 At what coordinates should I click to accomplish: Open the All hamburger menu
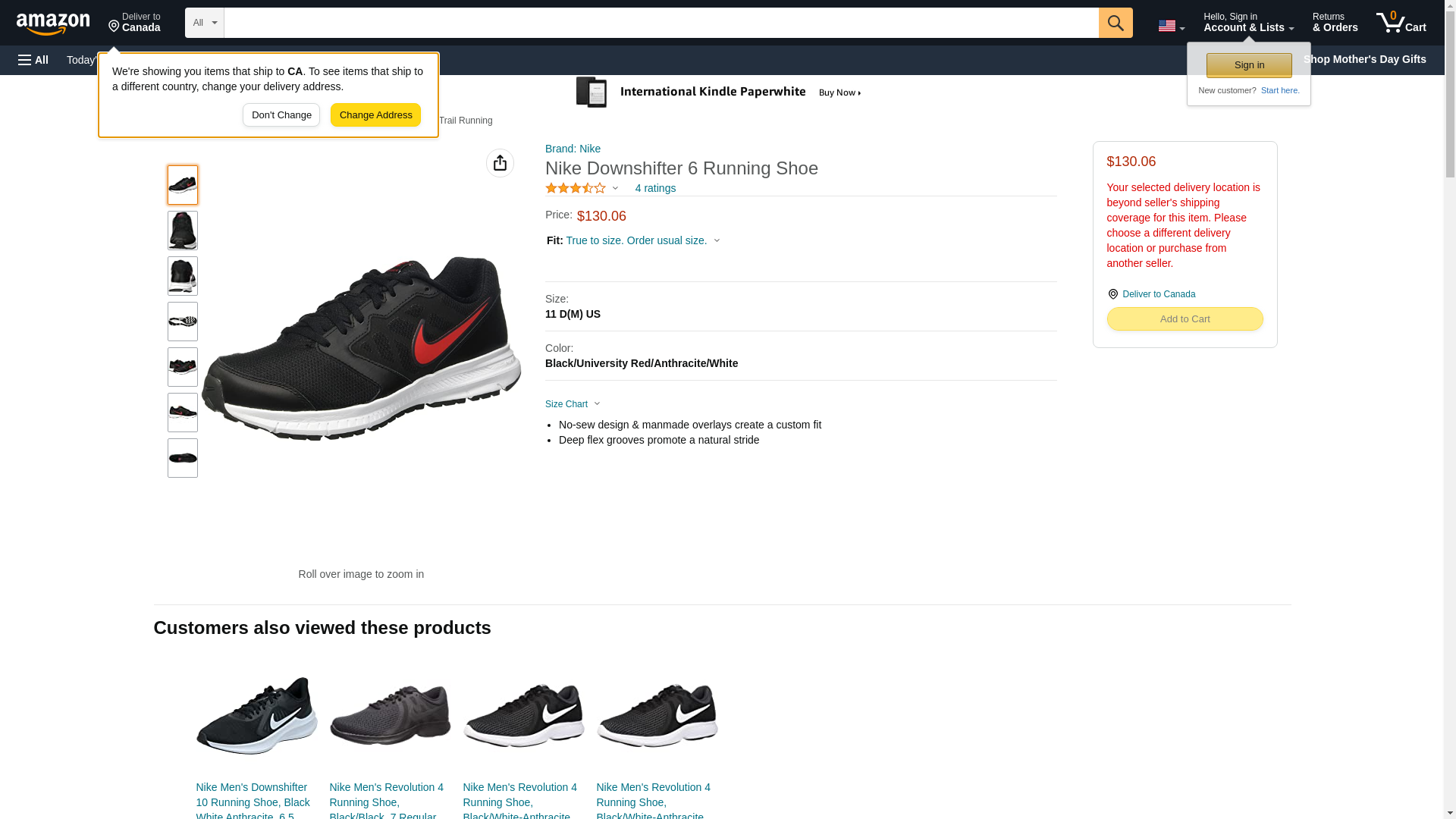click(33, 60)
